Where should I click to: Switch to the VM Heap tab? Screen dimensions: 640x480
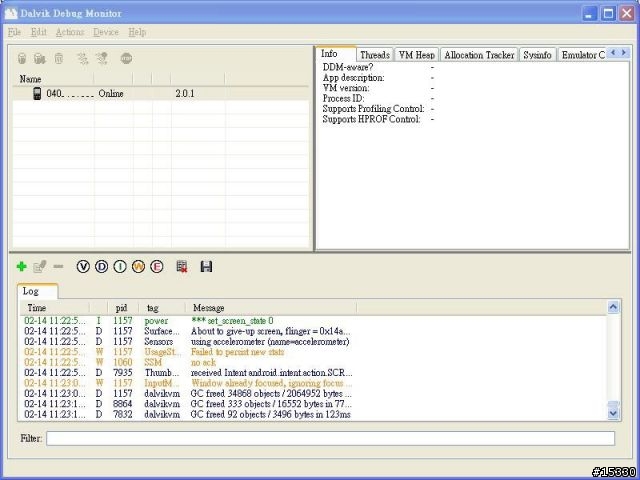[417, 55]
